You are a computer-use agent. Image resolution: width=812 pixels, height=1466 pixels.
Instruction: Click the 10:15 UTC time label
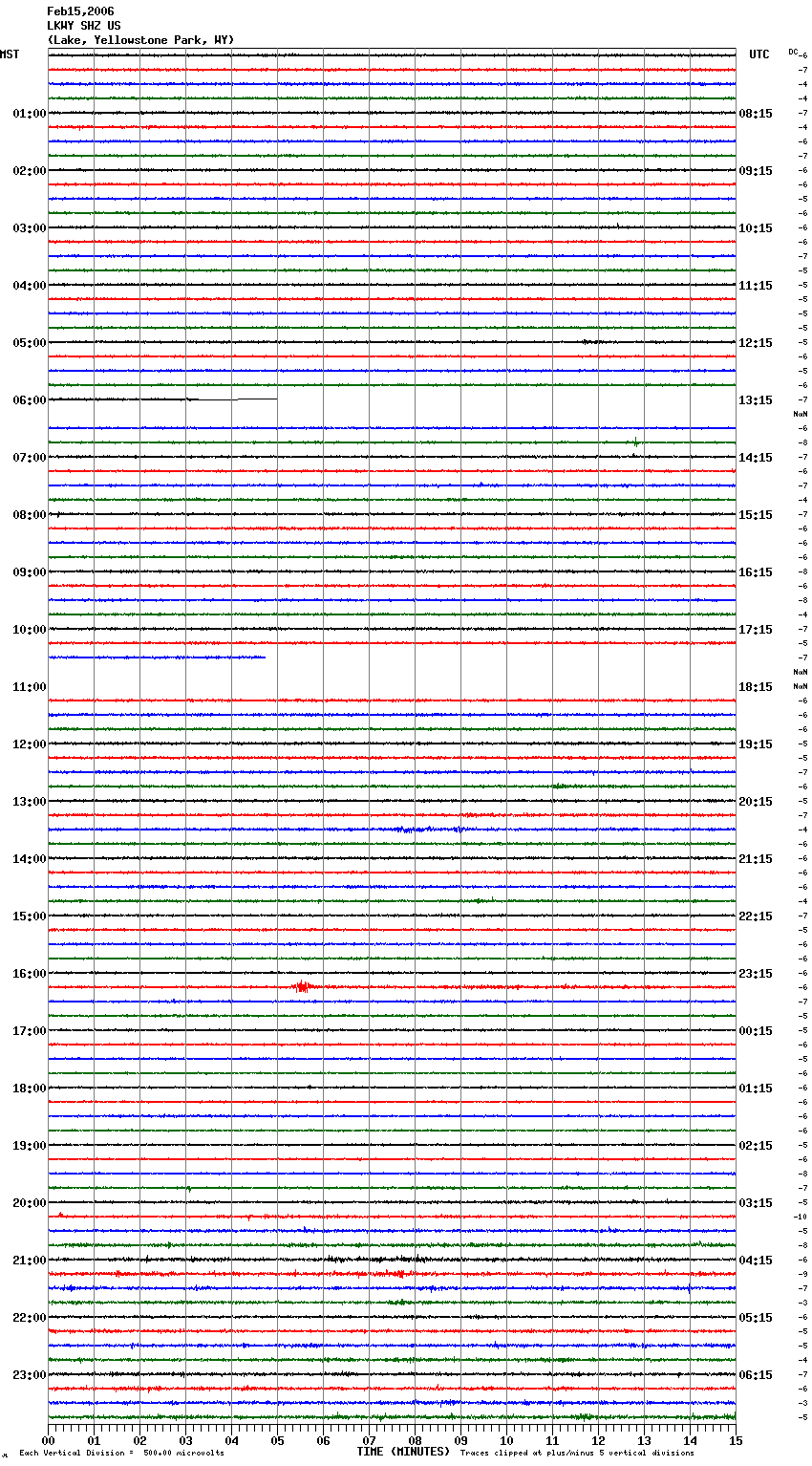756,228
